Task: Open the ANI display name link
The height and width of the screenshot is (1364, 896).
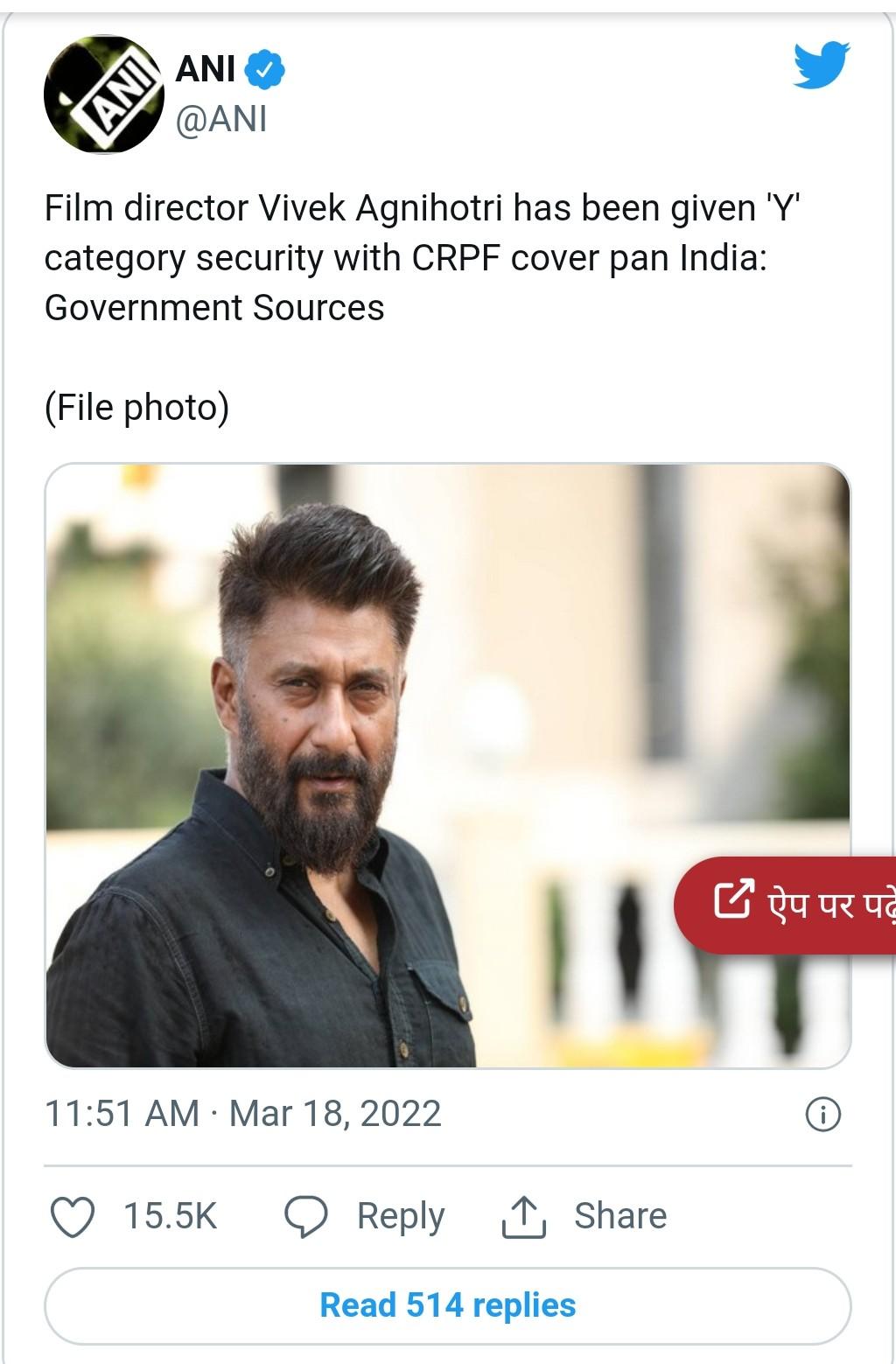Action: (x=206, y=69)
